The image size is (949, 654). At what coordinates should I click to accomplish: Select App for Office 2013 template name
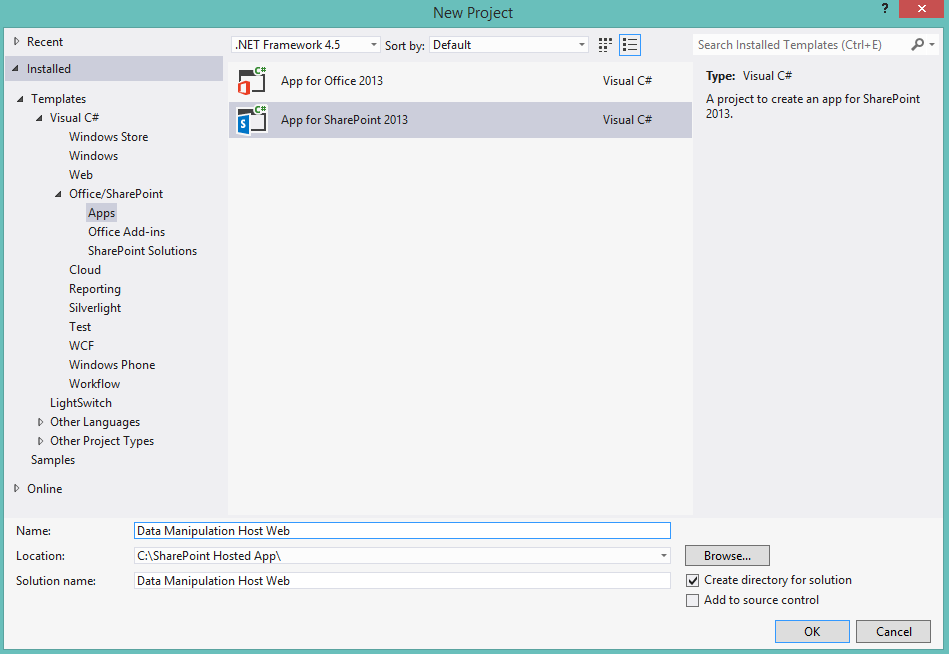coord(332,81)
